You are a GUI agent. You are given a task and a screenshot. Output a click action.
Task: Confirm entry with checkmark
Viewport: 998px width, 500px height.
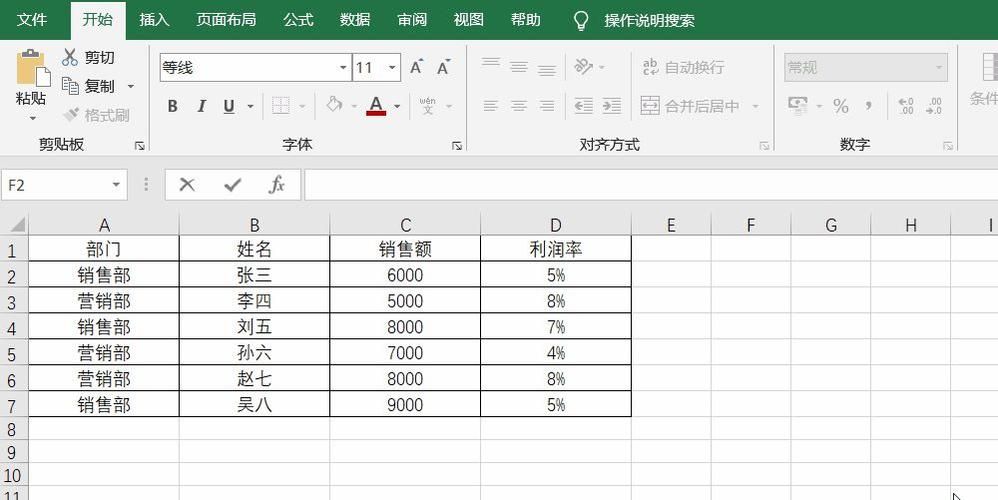(x=233, y=184)
